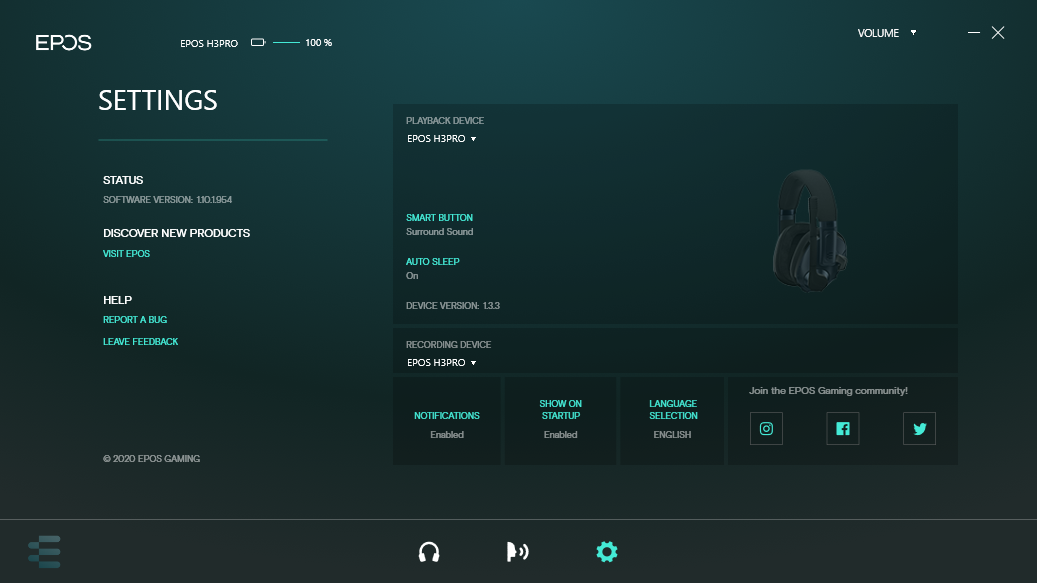Open EPOS Instagram page
The height and width of the screenshot is (584, 1037).
pyautogui.click(x=767, y=429)
